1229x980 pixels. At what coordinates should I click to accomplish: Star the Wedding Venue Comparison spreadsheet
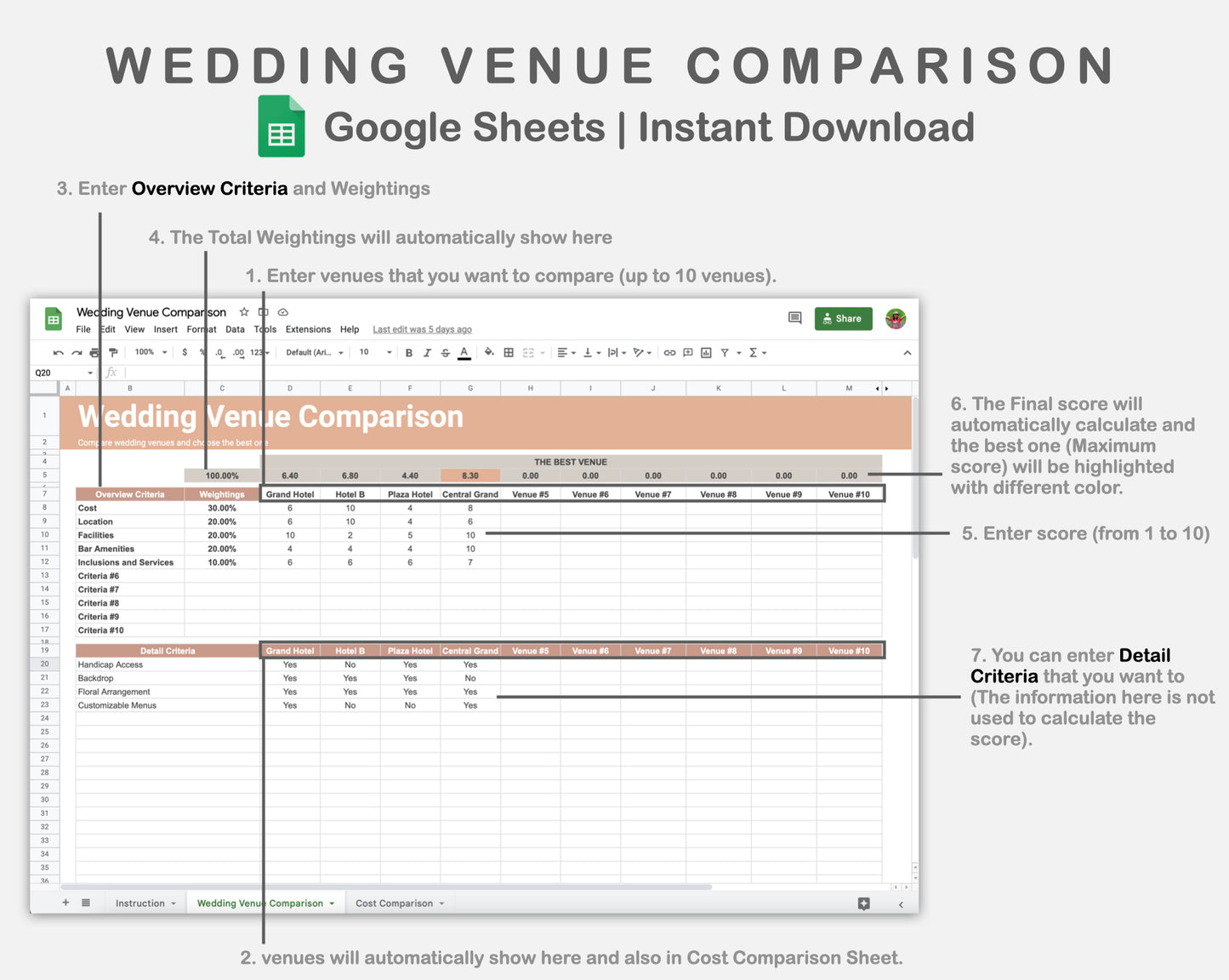[x=244, y=311]
